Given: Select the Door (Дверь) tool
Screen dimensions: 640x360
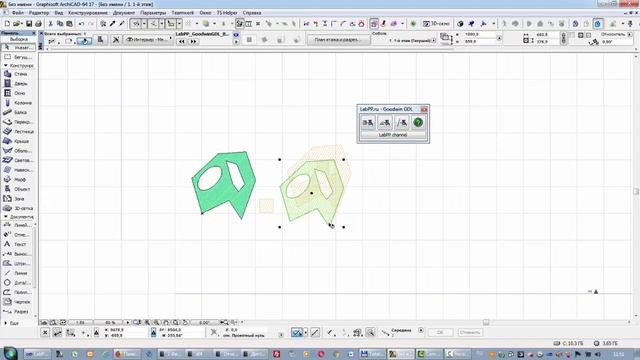Looking at the screenshot, I should click(18, 83).
